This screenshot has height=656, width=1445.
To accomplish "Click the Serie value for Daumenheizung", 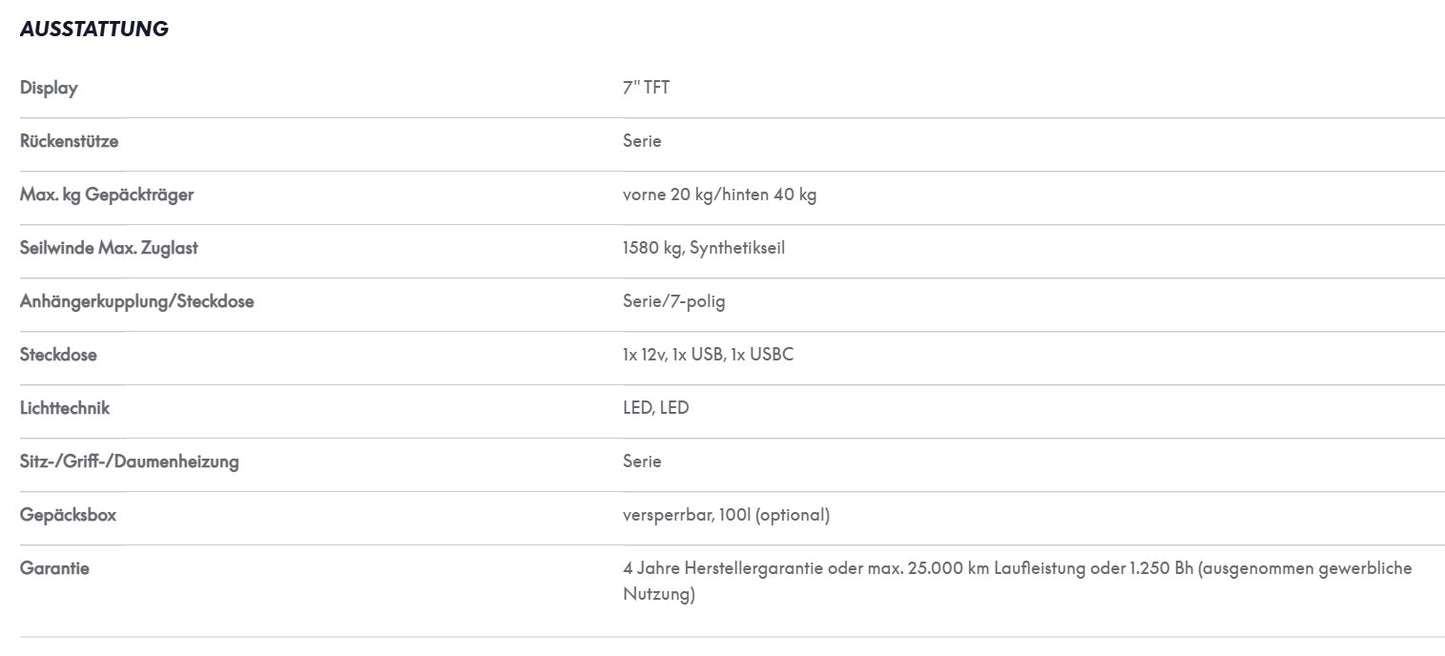I will pos(642,462).
